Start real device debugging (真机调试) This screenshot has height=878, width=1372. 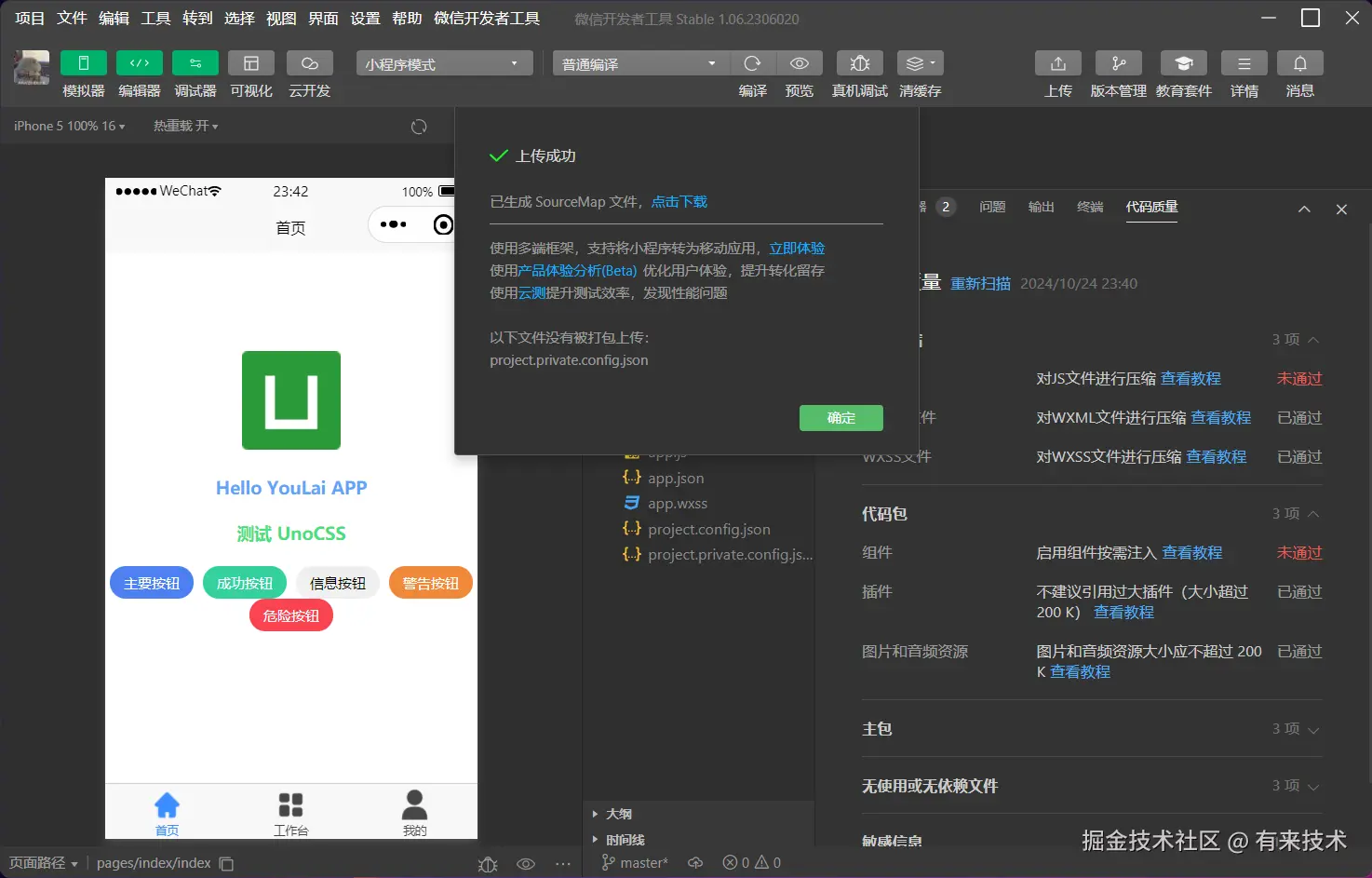(860, 62)
